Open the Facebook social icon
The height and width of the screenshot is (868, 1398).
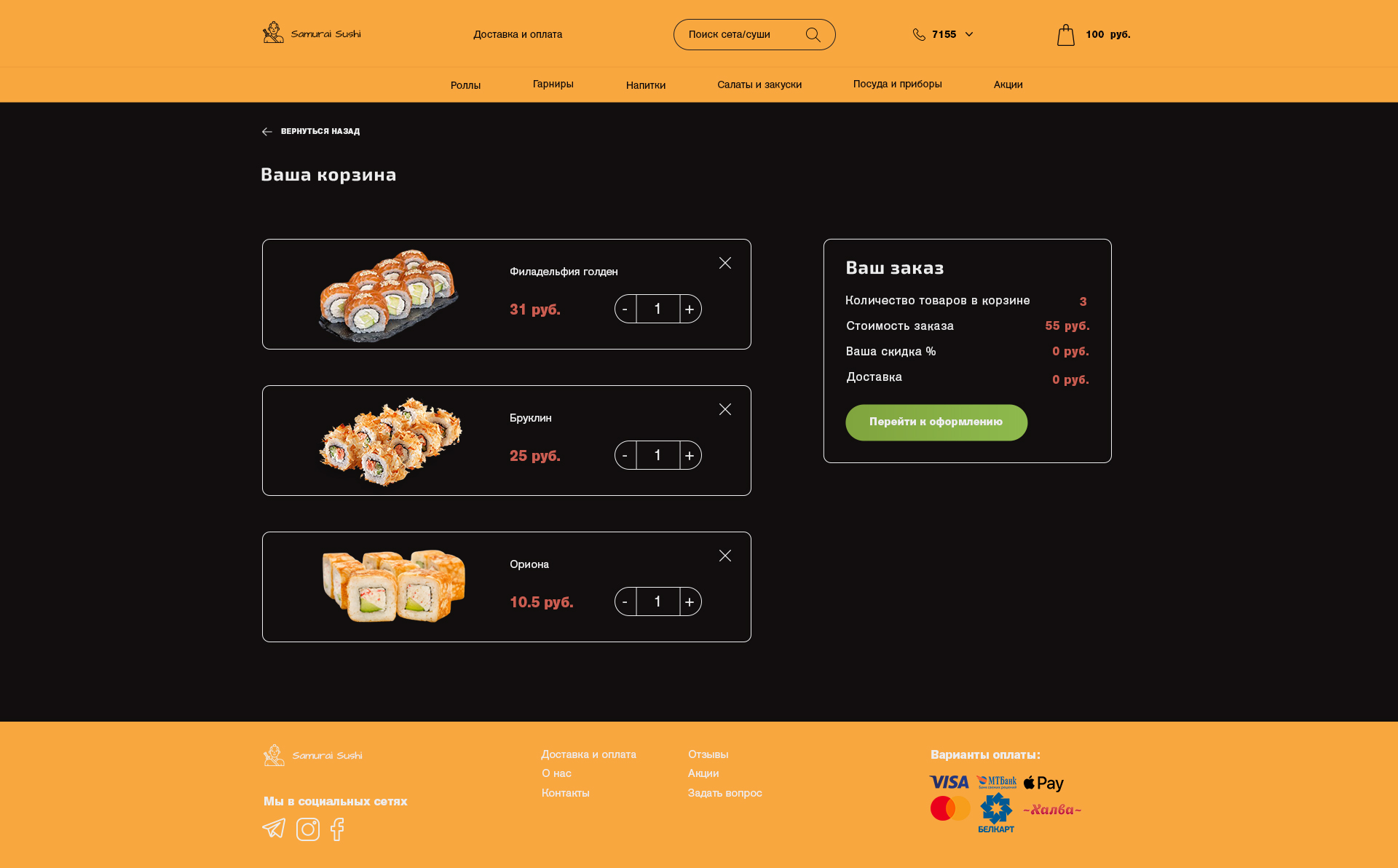click(x=337, y=829)
